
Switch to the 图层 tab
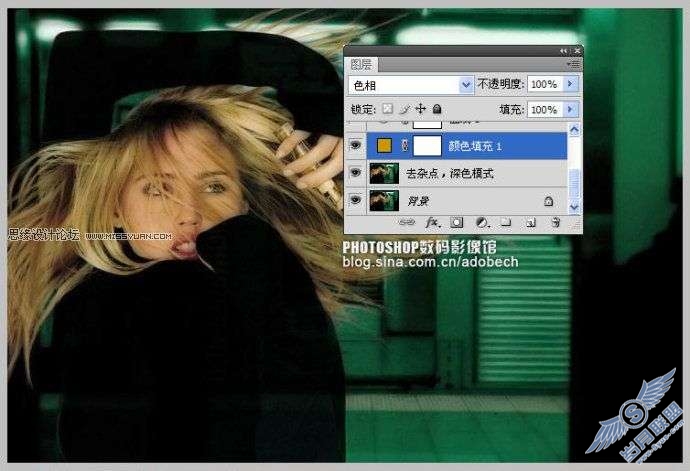coord(361,65)
